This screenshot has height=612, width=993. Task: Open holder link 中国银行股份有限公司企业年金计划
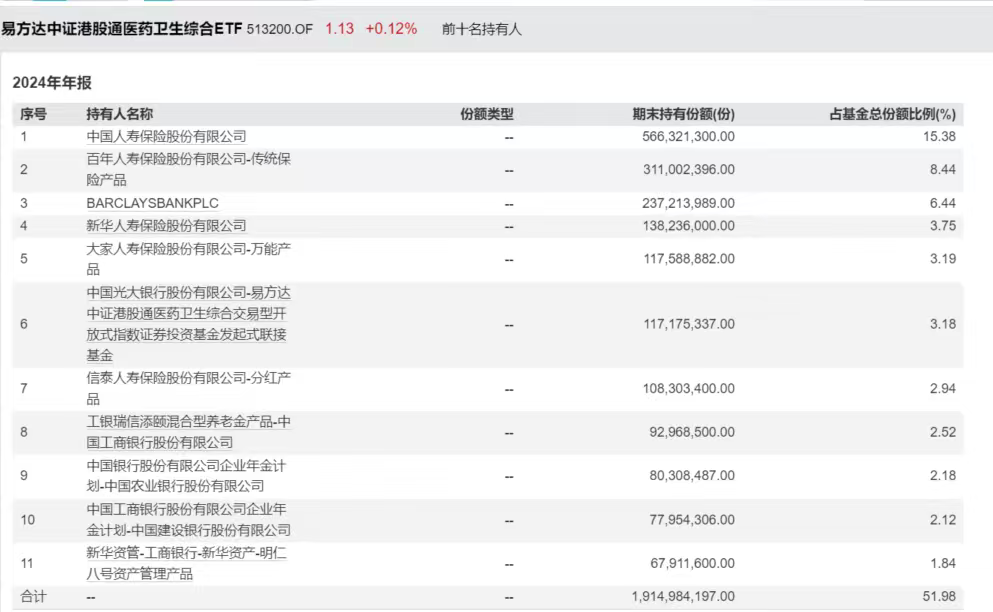[186, 475]
